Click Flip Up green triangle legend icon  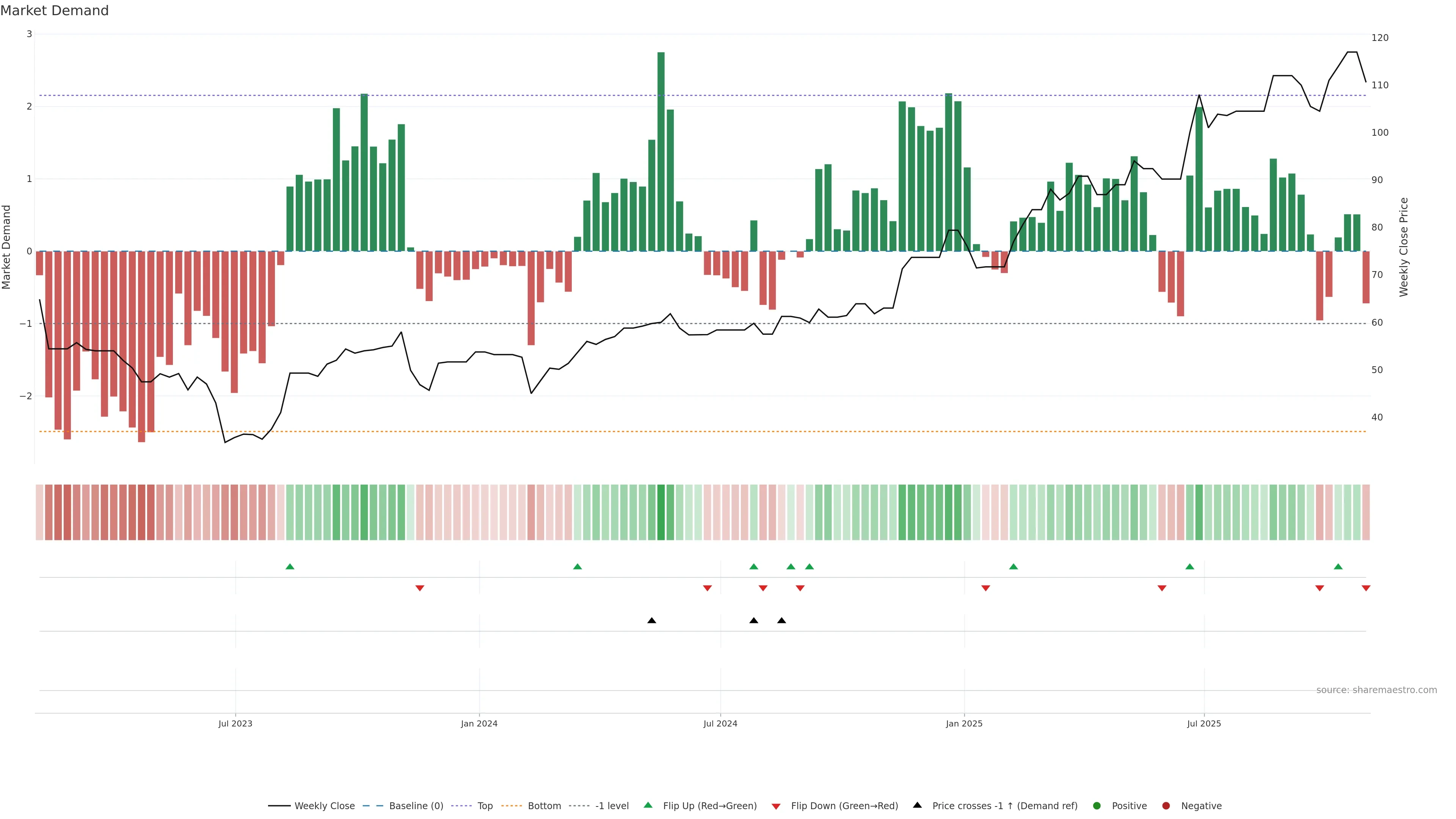pyautogui.click(x=648, y=805)
